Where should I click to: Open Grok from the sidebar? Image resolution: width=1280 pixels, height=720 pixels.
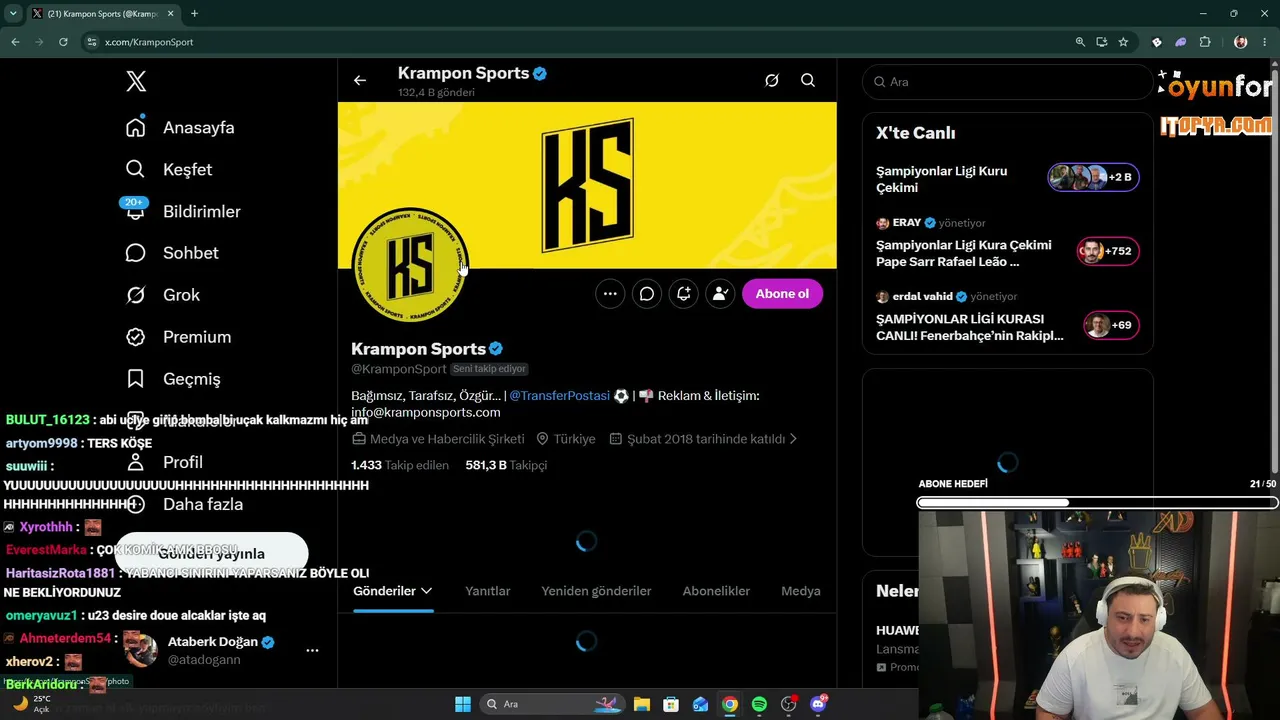162,295
